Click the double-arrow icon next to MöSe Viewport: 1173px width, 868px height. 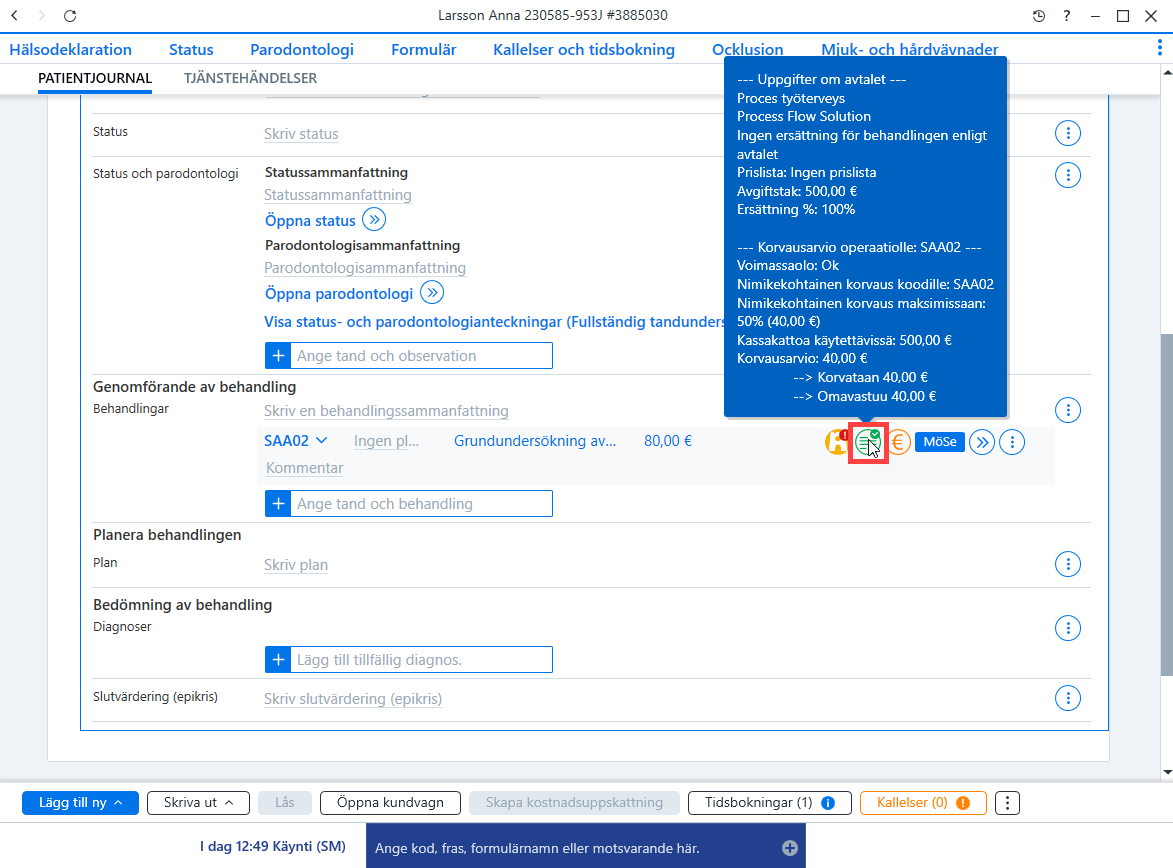981,442
